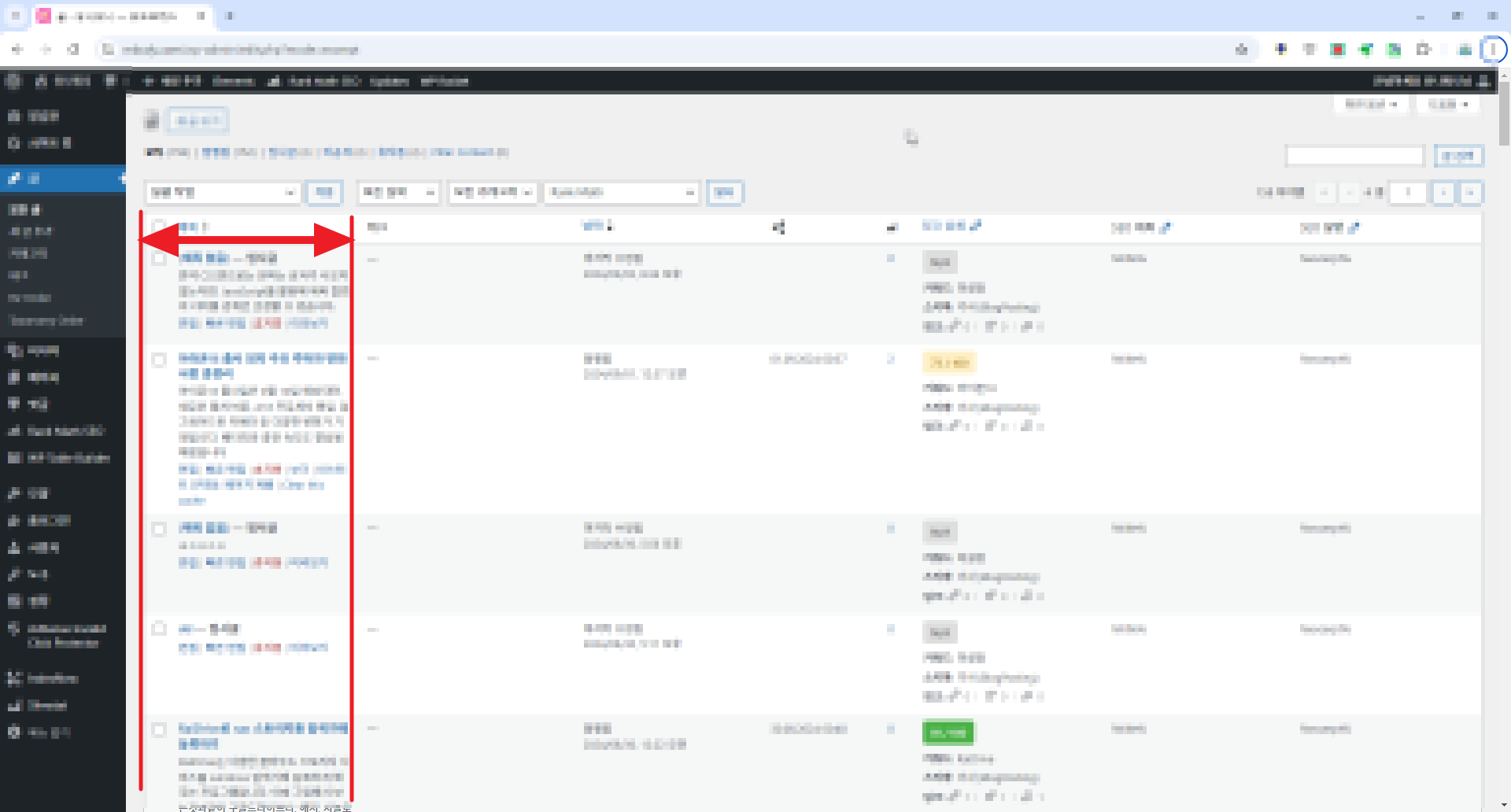Open the Pages sidebar item
1511x812 pixels.
point(63,377)
